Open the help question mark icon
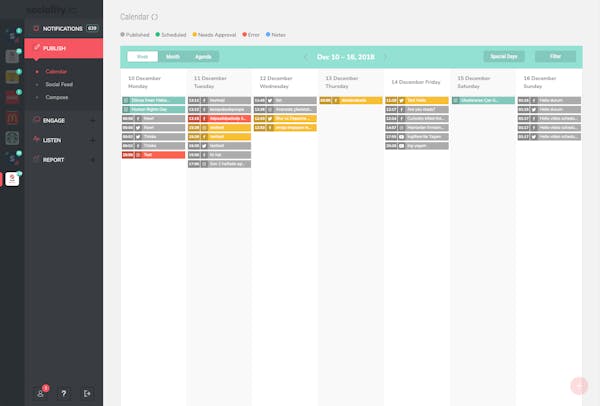Image resolution: width=600 pixels, height=406 pixels. 64,393
